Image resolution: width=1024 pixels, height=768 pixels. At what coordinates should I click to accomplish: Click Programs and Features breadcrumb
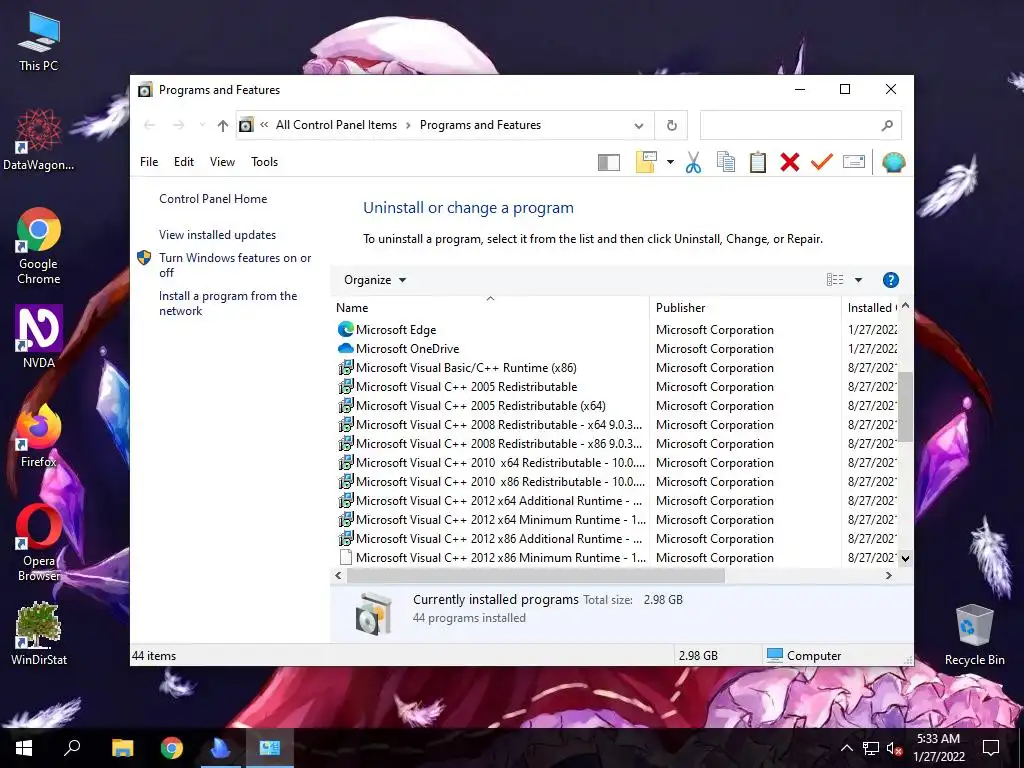(480, 125)
